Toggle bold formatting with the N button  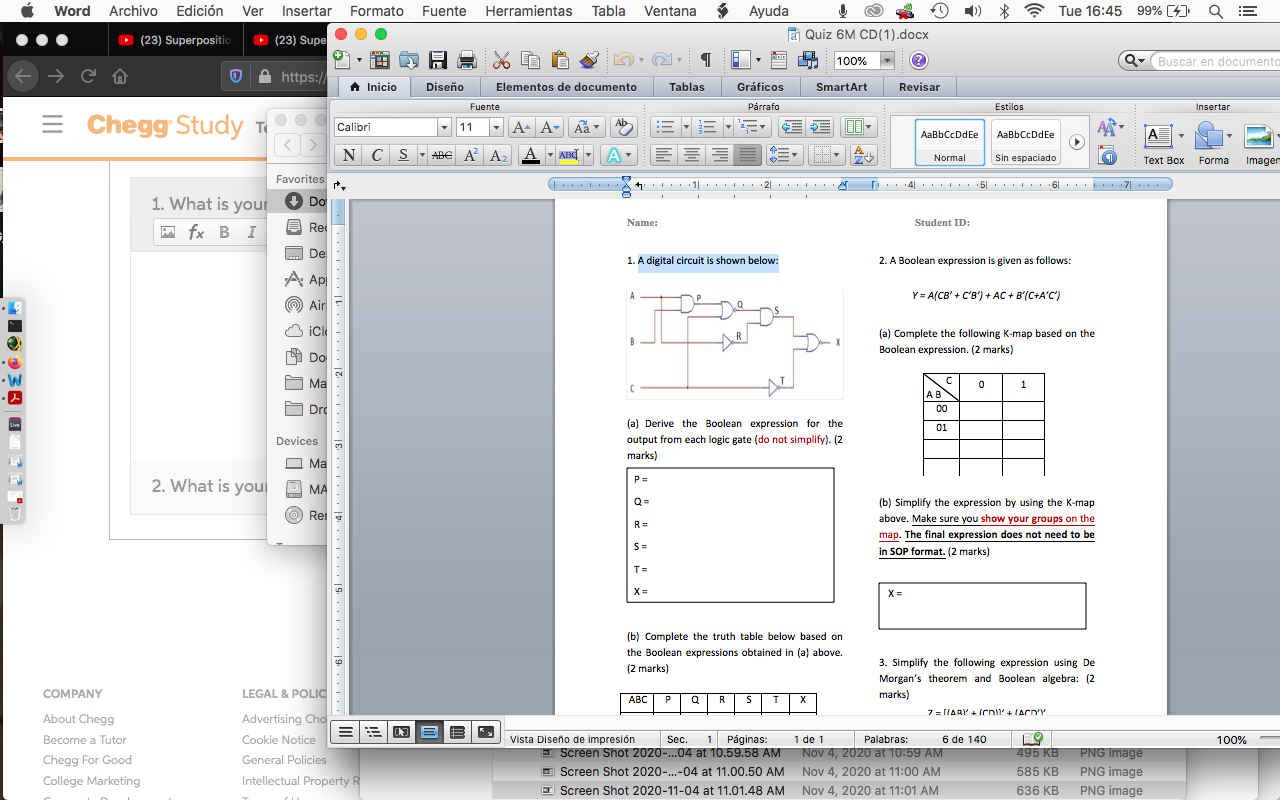[348, 155]
